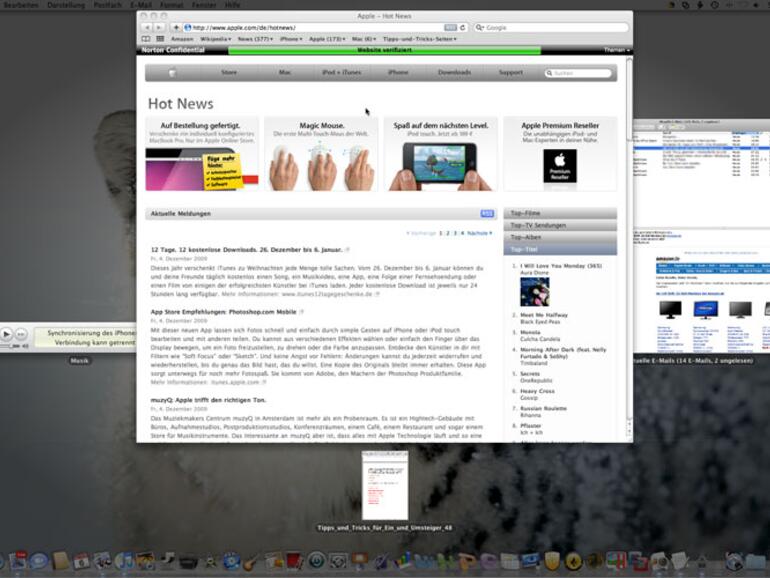Open iChat bubble icon in dock
Screen dimensions: 770x578
click(39, 560)
